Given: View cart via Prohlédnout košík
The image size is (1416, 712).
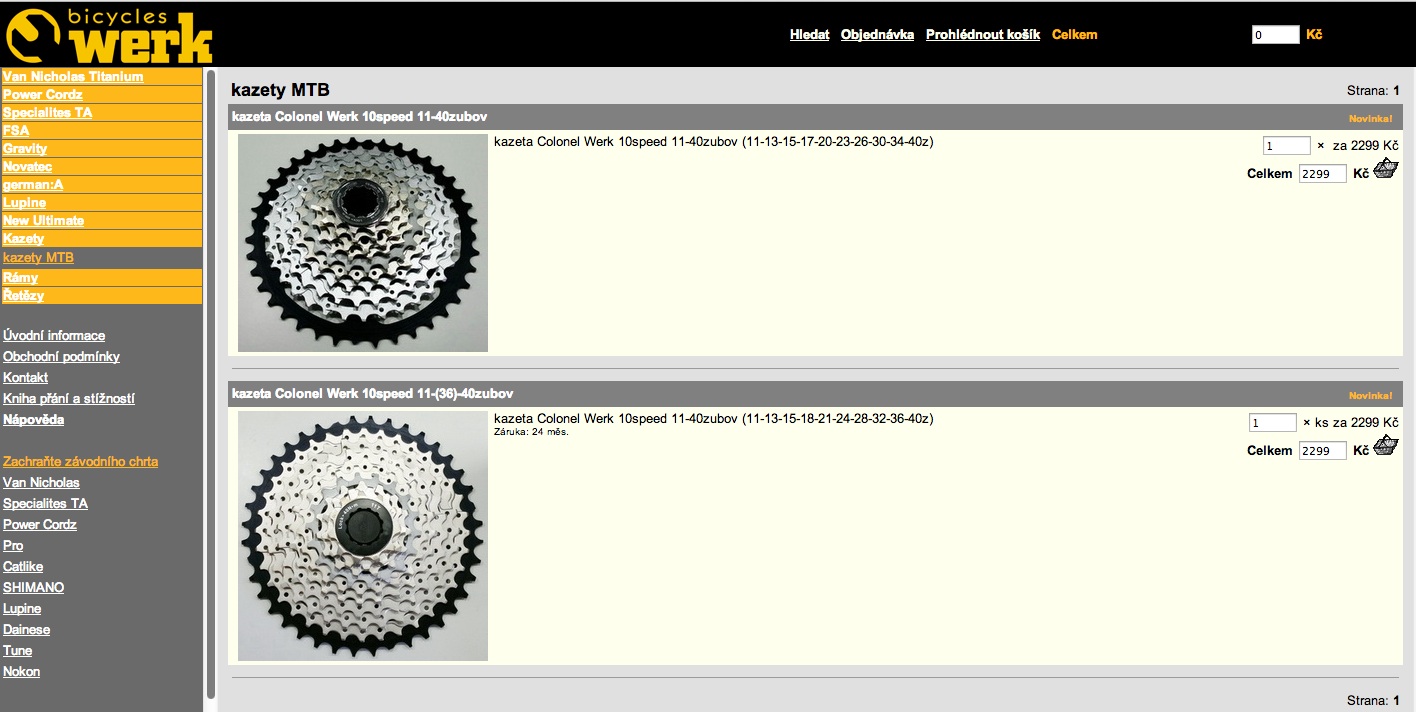Looking at the screenshot, I should [x=982, y=34].
